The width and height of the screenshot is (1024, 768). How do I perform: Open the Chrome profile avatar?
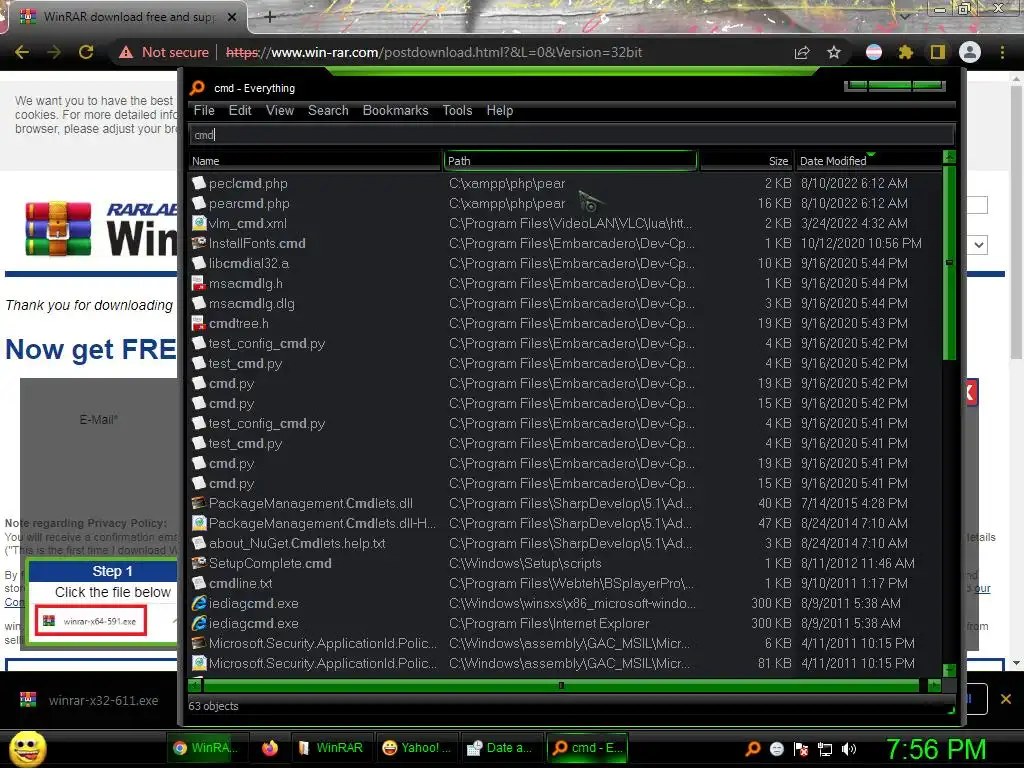coord(970,52)
